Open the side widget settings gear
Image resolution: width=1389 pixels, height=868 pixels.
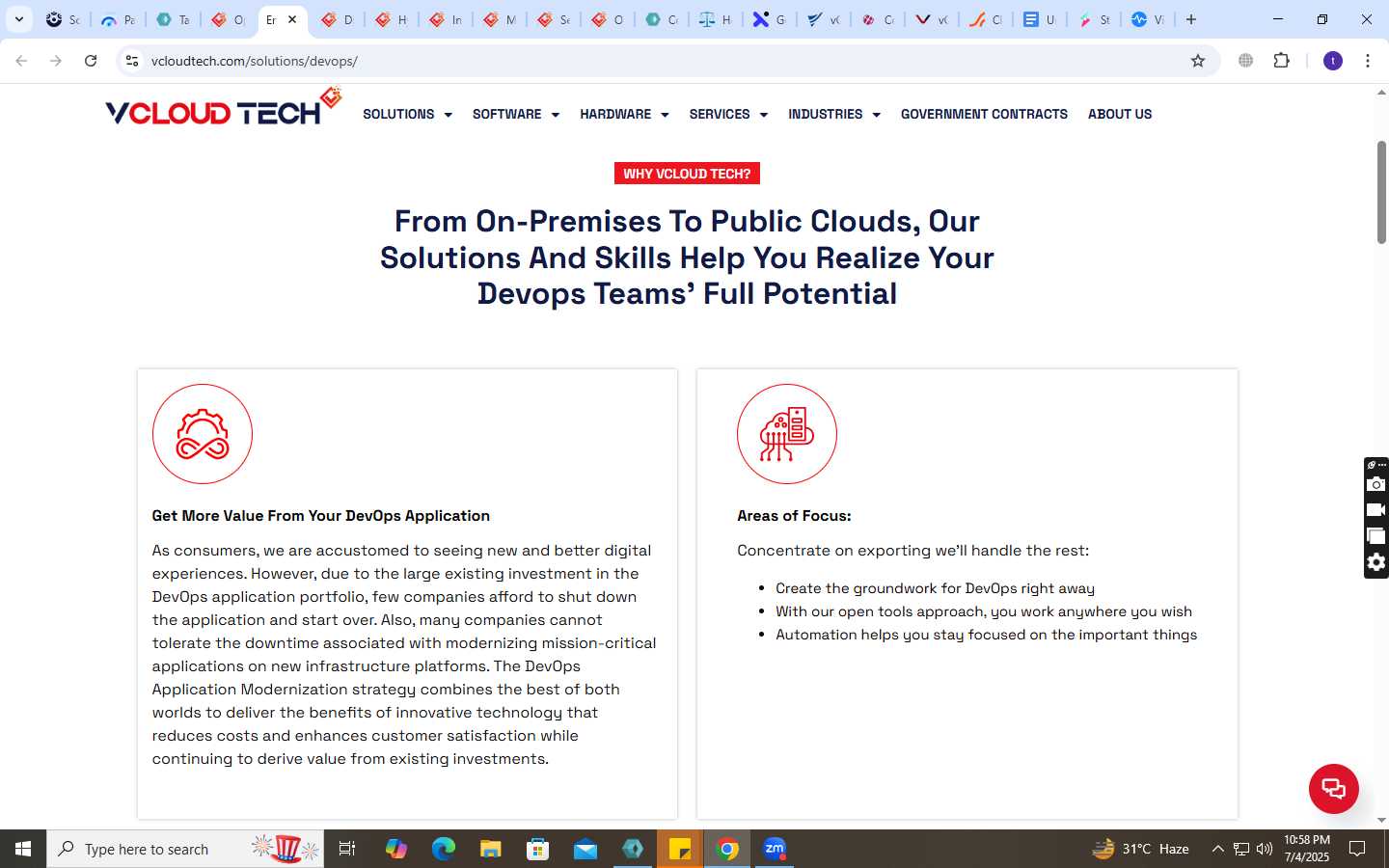coord(1376,562)
